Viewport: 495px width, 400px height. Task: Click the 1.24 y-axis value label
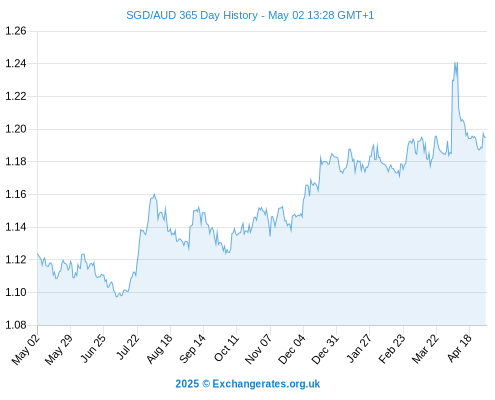coord(16,63)
